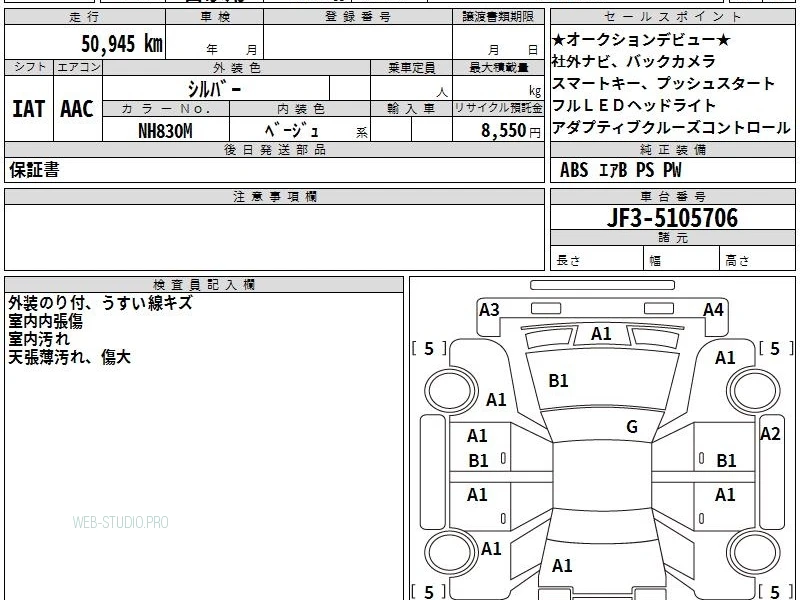This screenshot has width=800, height=600.
Task: Select the 社外ナビ、バックカメラ line
Action: click(634, 61)
